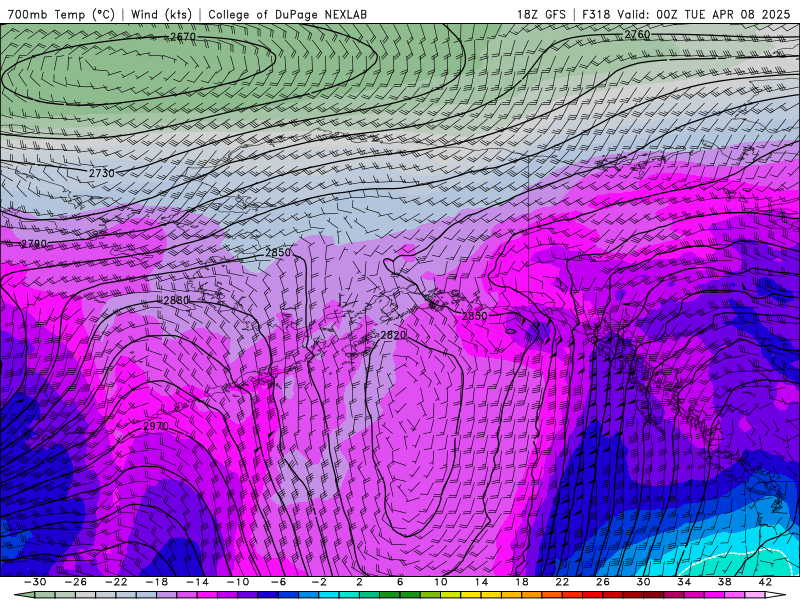Click the -22 colorbar scale label
This screenshot has height=600, width=800.
(x=116, y=582)
